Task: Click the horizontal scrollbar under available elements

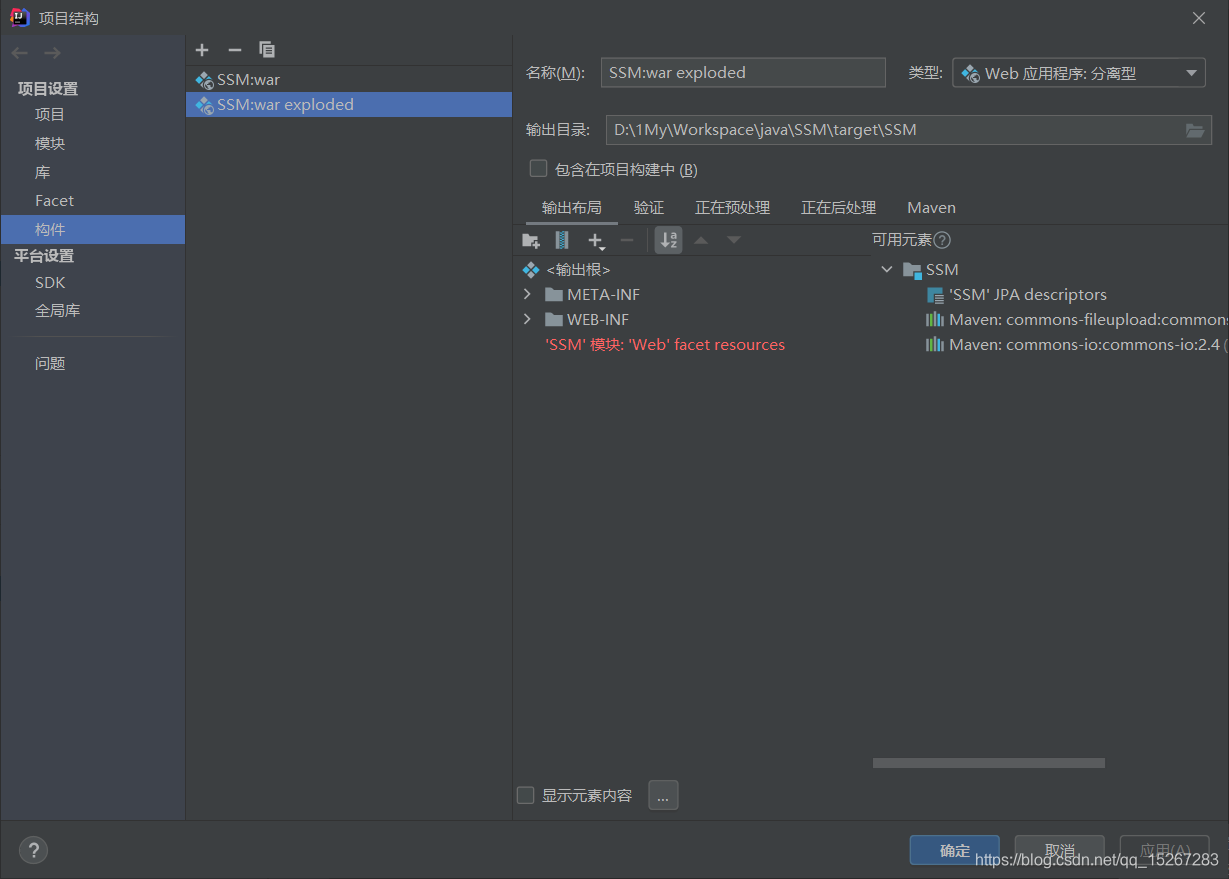Action: point(989,763)
